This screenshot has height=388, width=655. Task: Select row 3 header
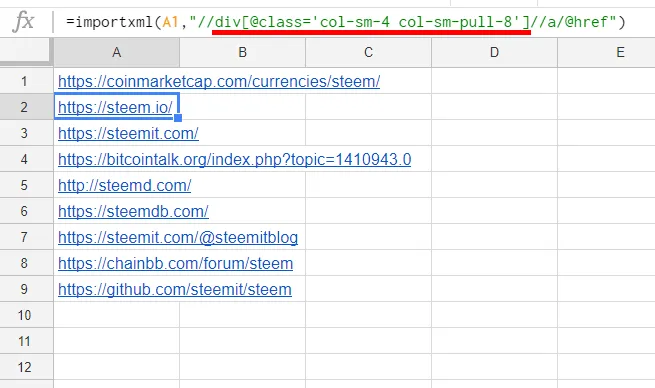[24, 133]
